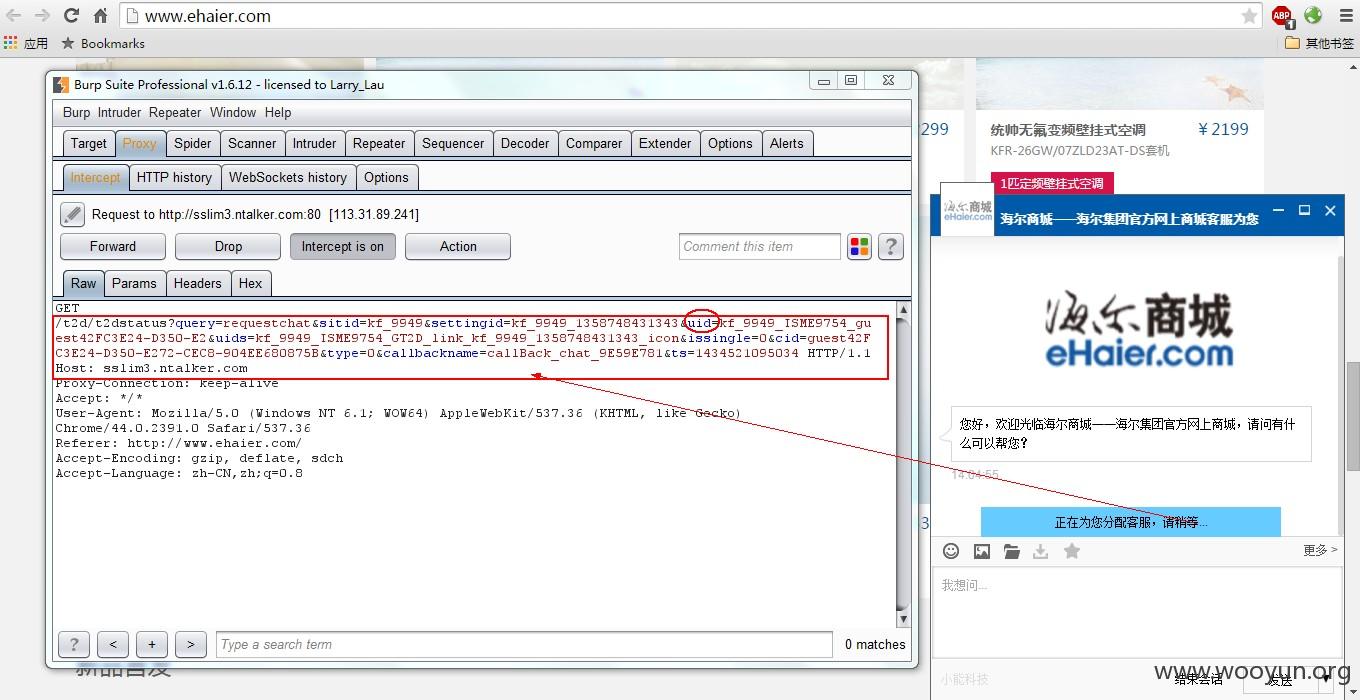This screenshot has width=1360, height=700.
Task: Open the Intruder menu in menu bar
Action: [119, 112]
